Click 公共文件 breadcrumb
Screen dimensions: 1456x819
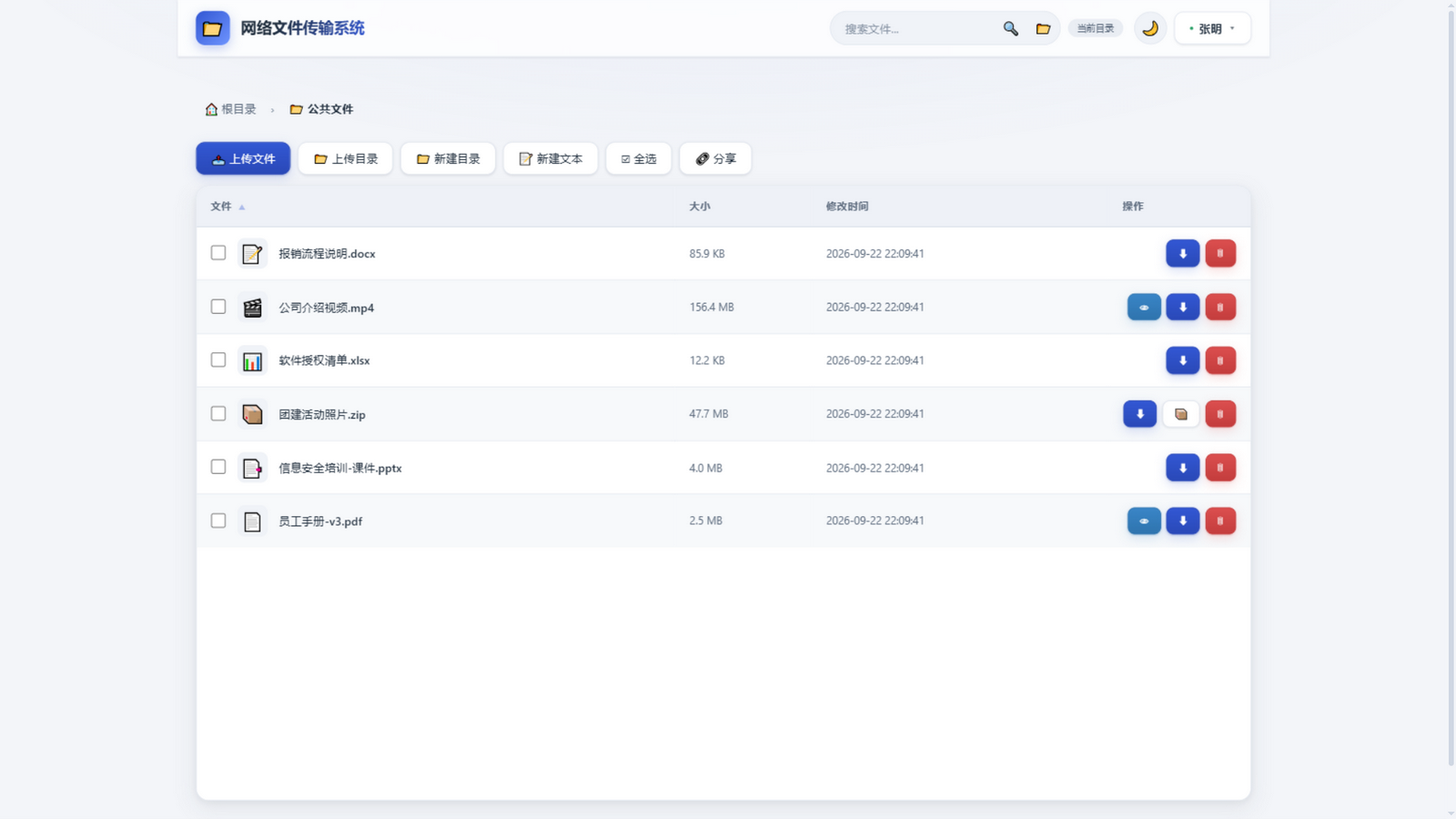pos(321,109)
